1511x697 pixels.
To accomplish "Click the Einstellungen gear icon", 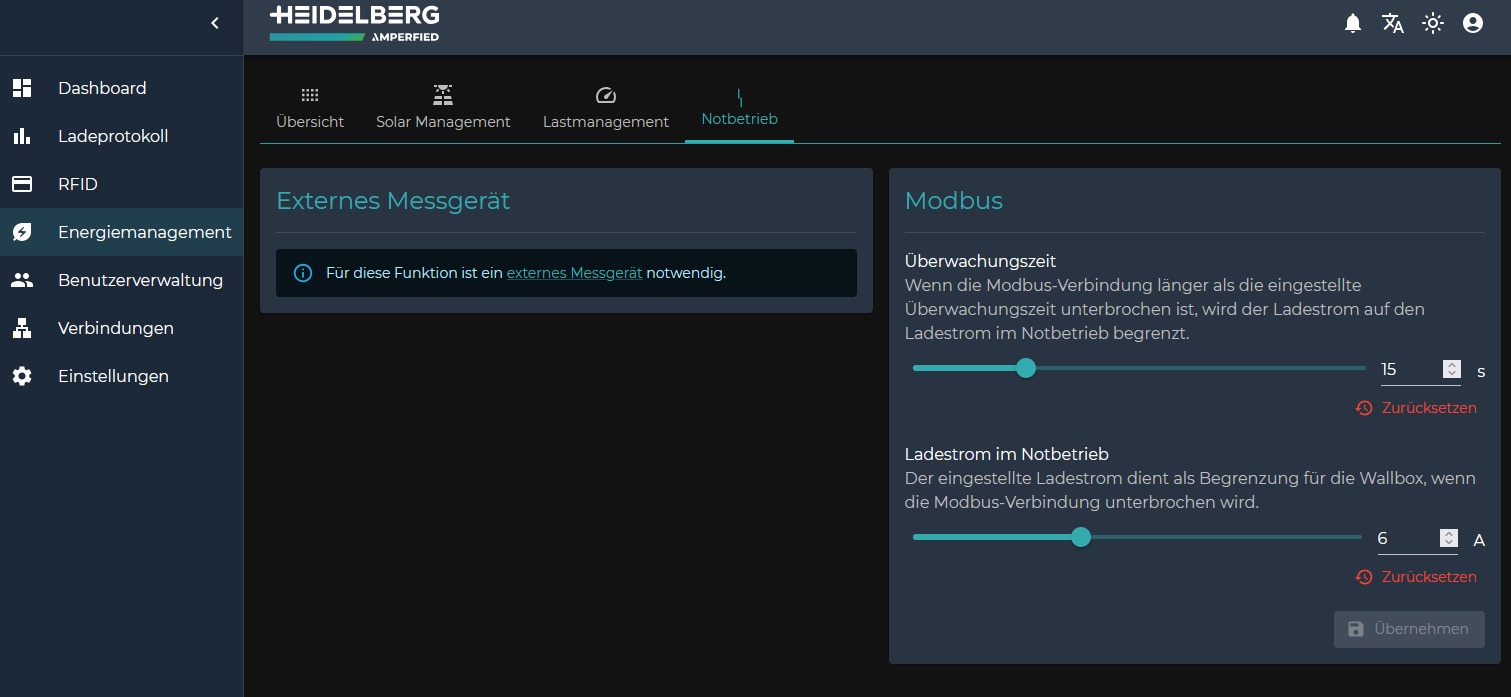I will point(22,376).
